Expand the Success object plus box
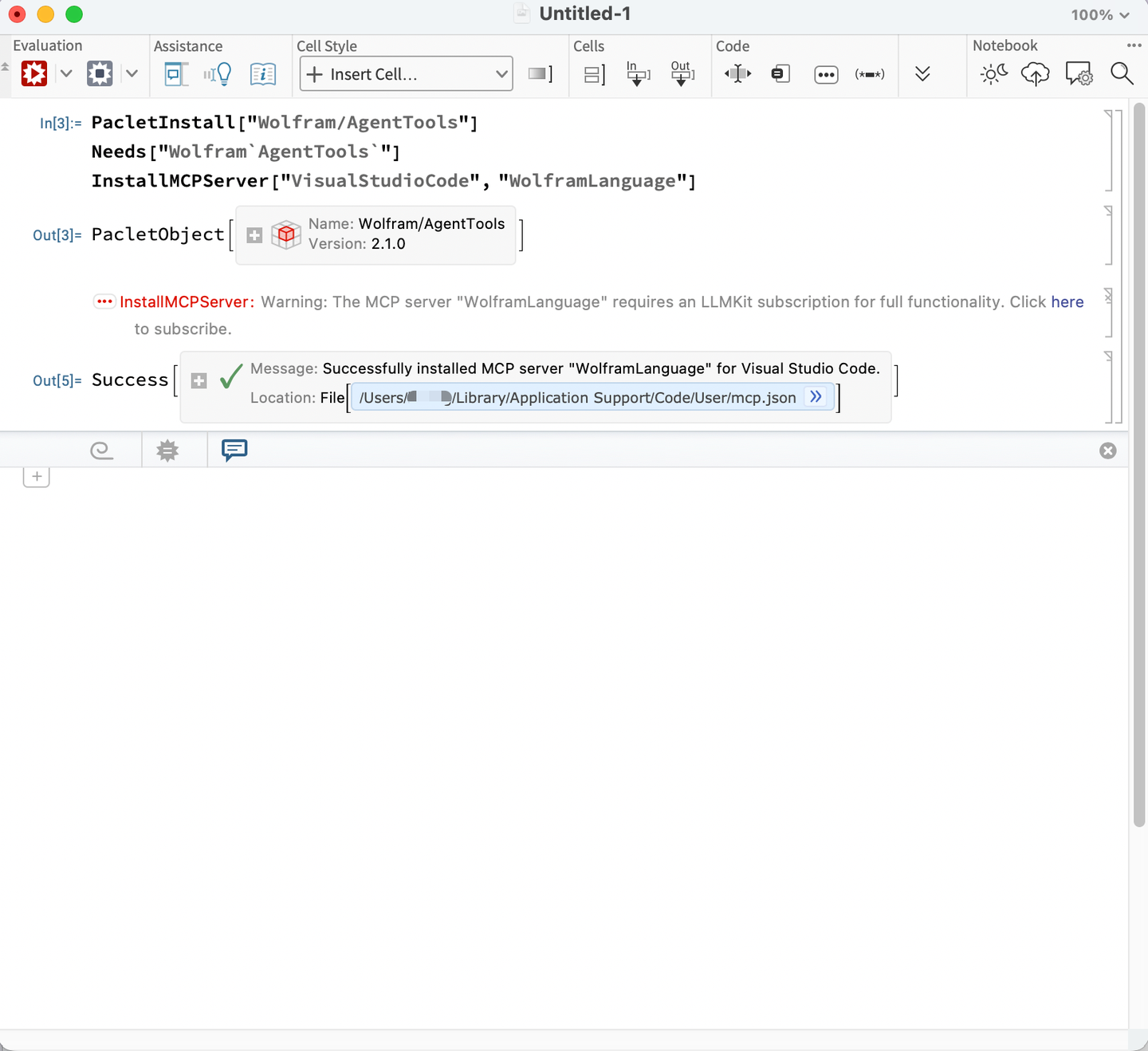 199,381
